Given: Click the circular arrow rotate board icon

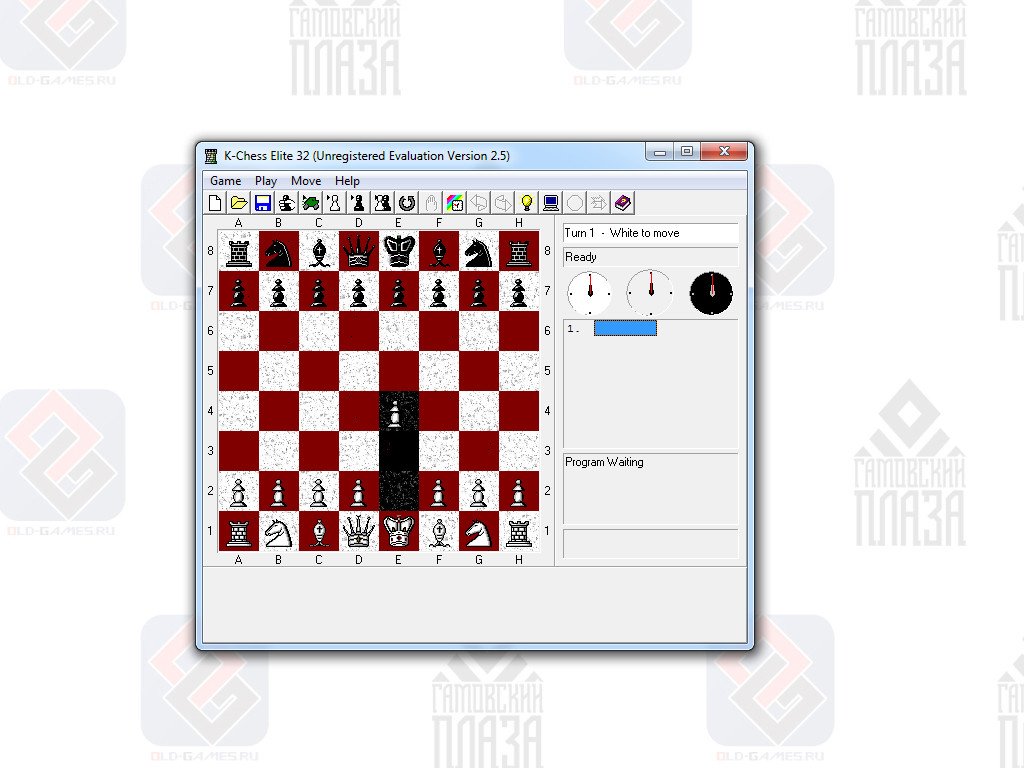Looking at the screenshot, I should click(x=406, y=203).
